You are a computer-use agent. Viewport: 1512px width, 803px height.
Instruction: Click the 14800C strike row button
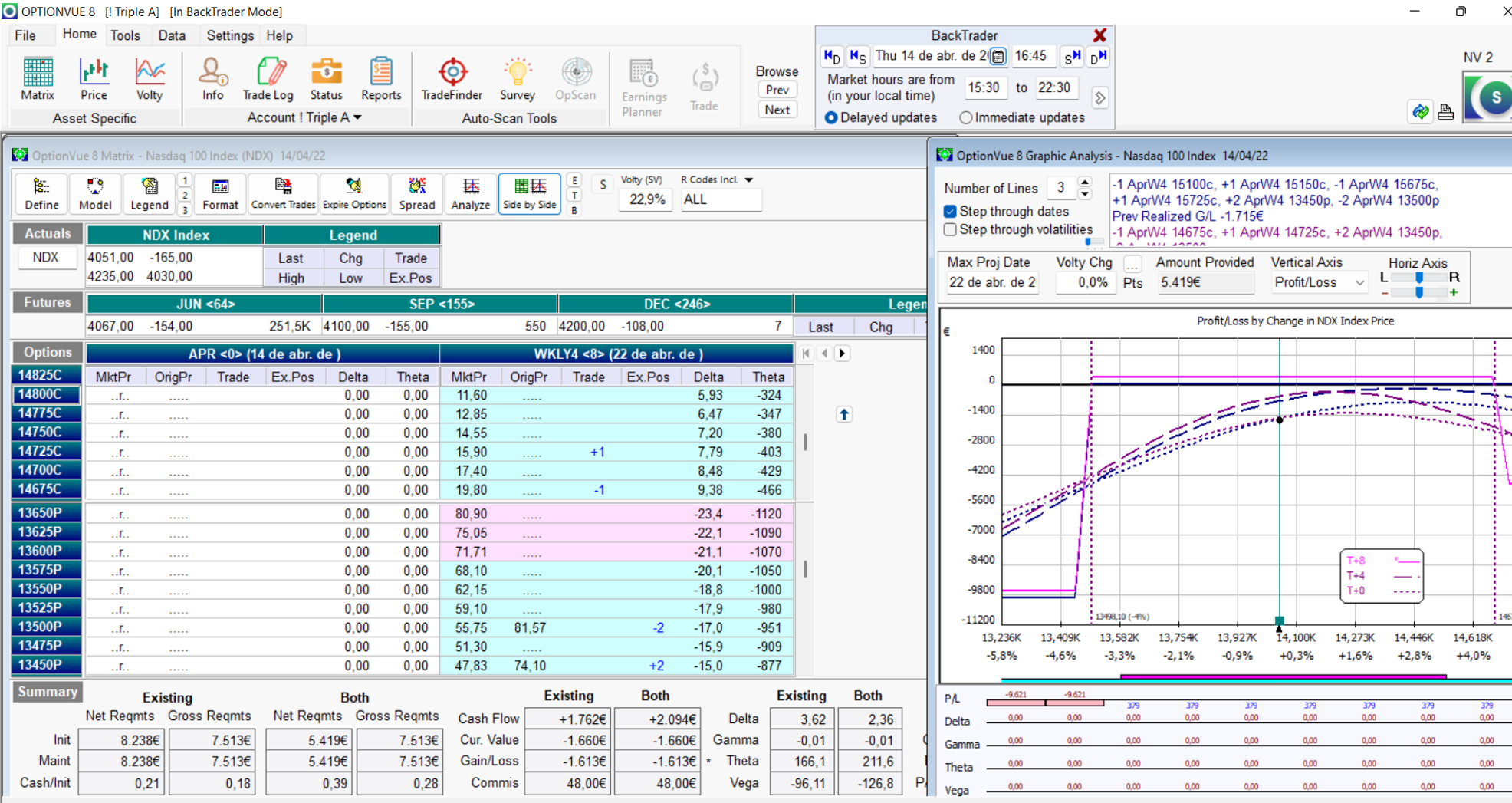click(x=46, y=394)
